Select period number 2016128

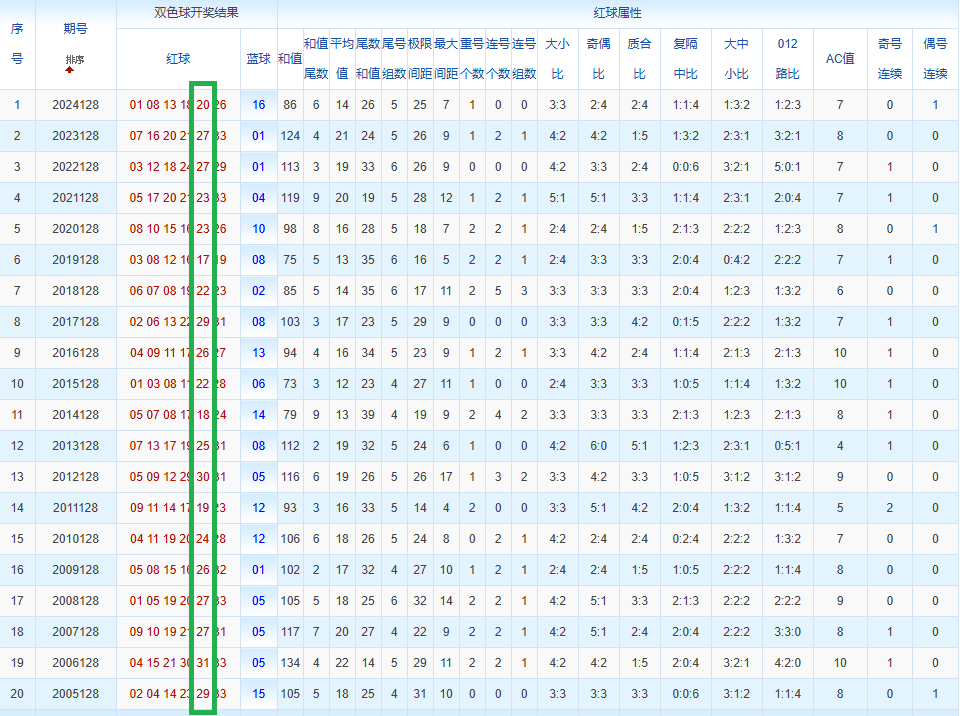tap(76, 353)
